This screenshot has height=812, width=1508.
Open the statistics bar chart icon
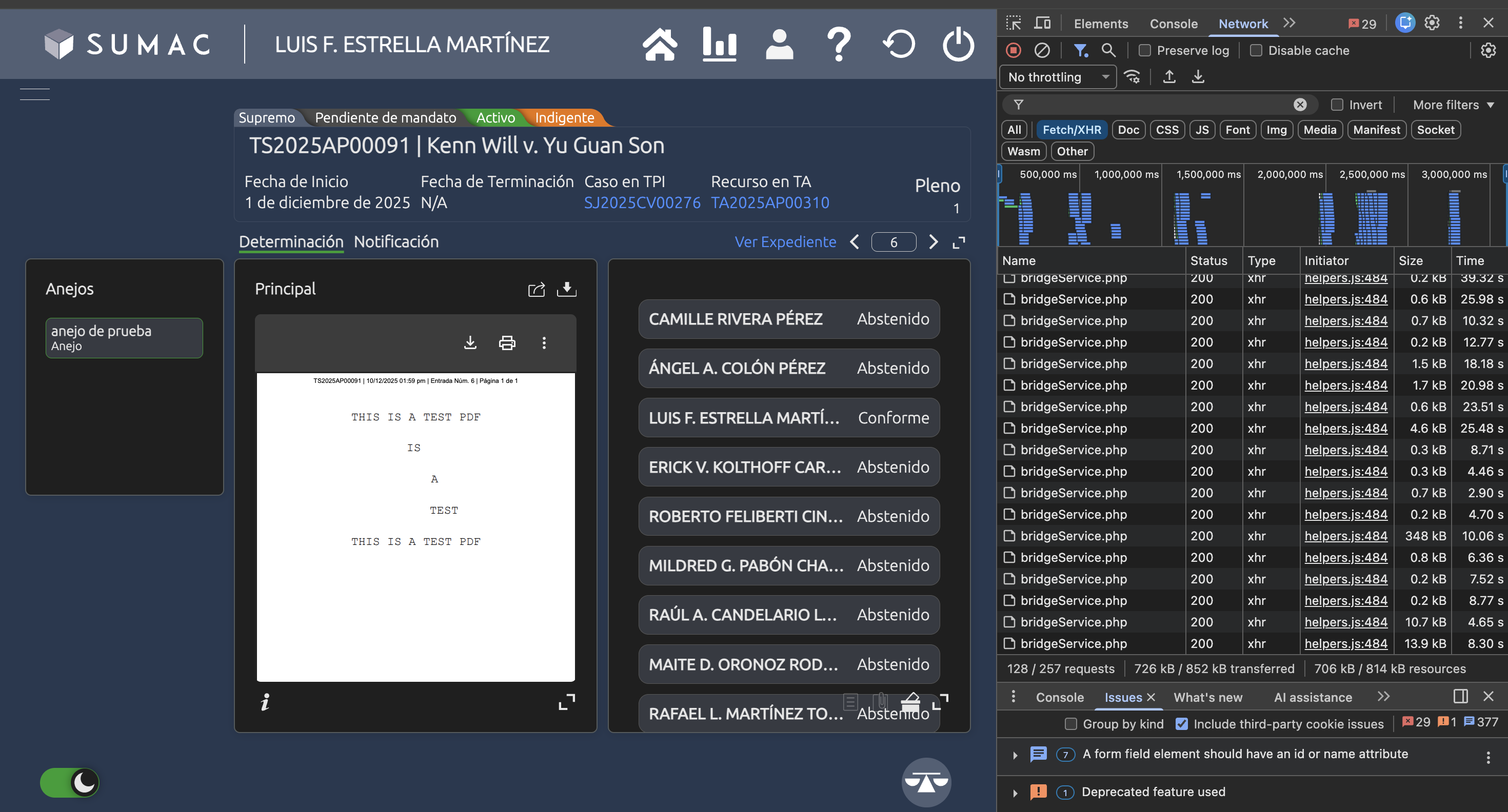tap(719, 45)
